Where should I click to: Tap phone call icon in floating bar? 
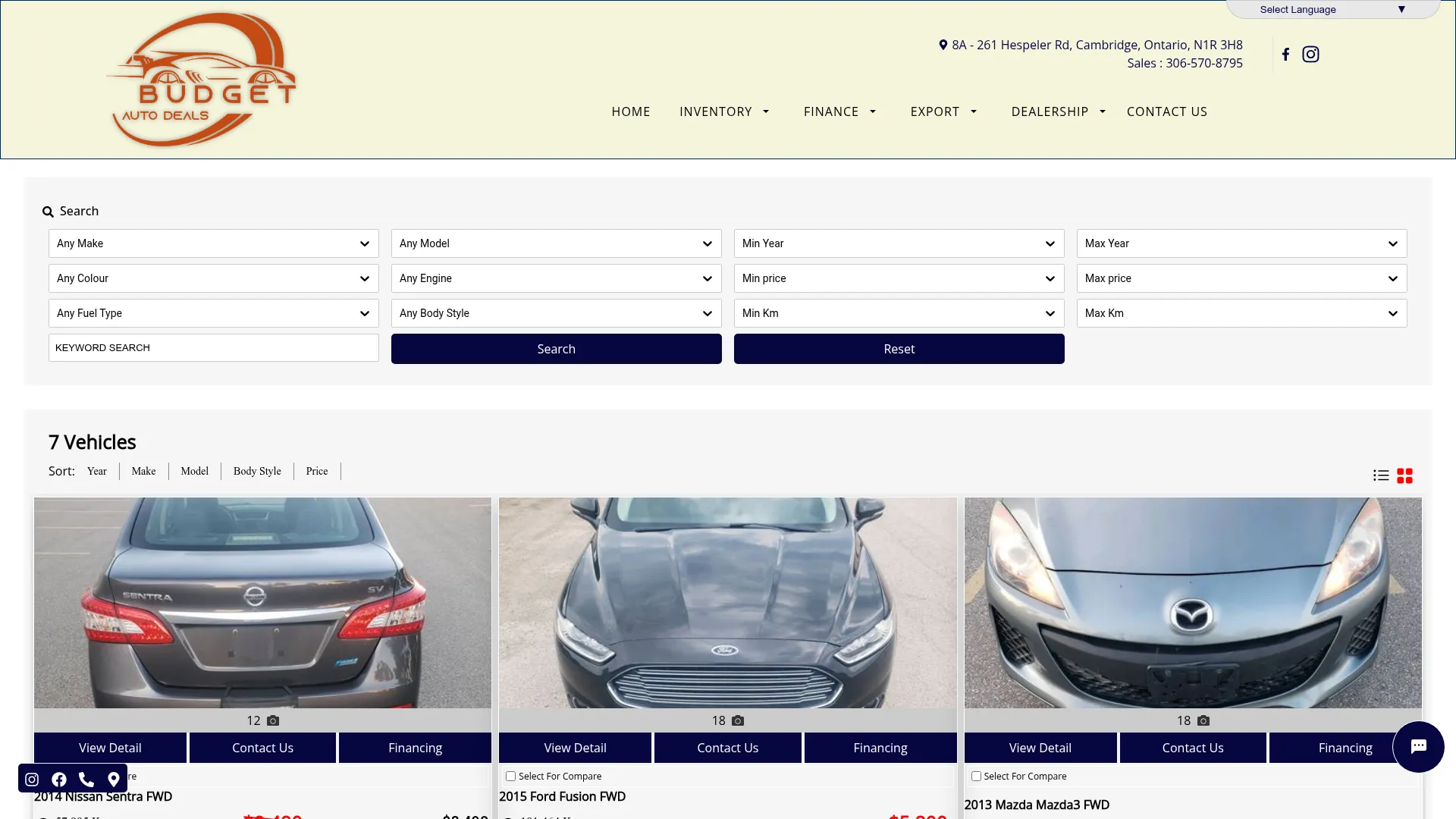[x=86, y=779]
